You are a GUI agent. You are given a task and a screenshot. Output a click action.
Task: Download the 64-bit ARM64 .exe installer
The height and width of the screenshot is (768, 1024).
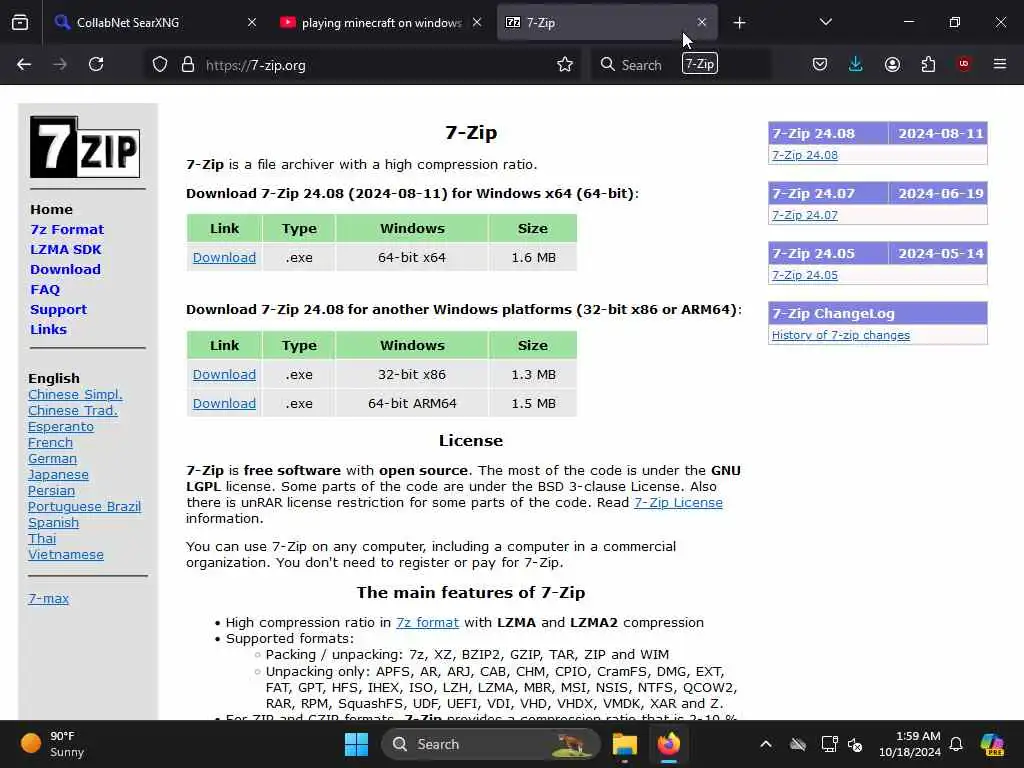tap(224, 403)
